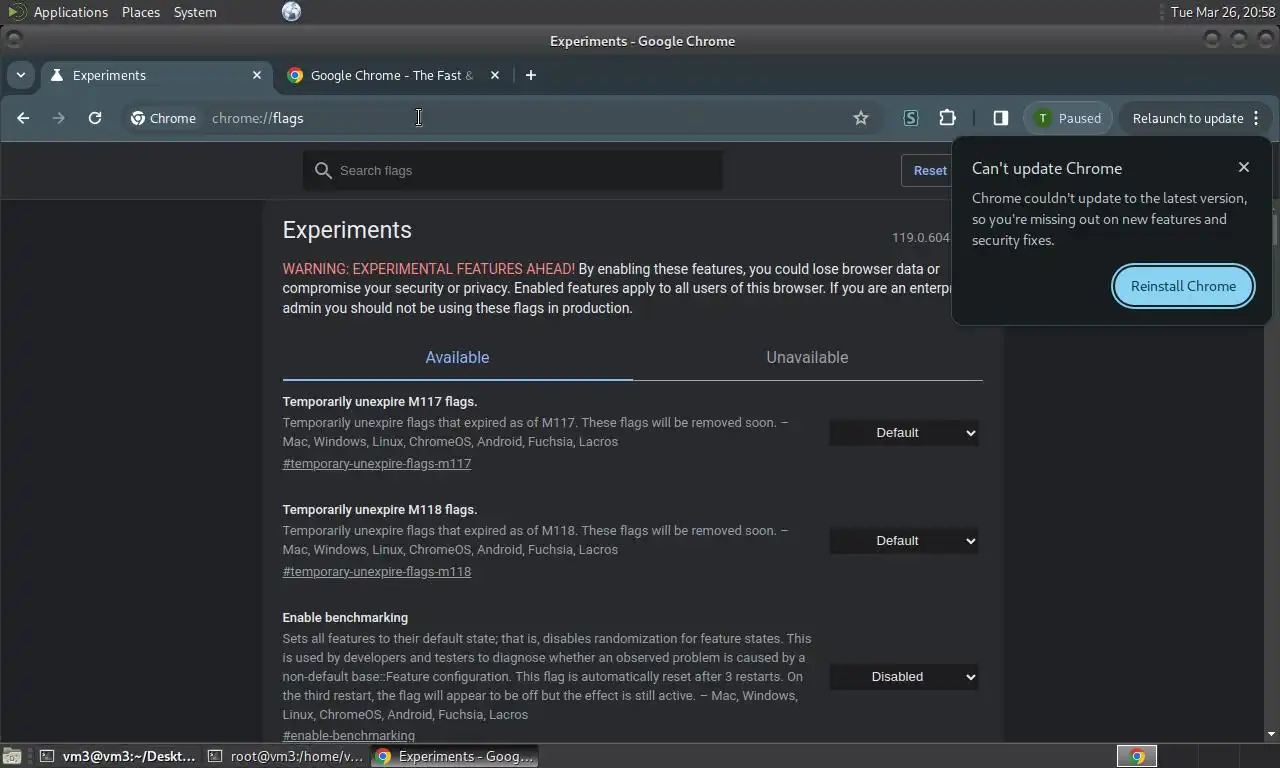
Task: Switch to vm3@vm3:~/Deskt... terminal in taskbar
Action: tap(118, 757)
